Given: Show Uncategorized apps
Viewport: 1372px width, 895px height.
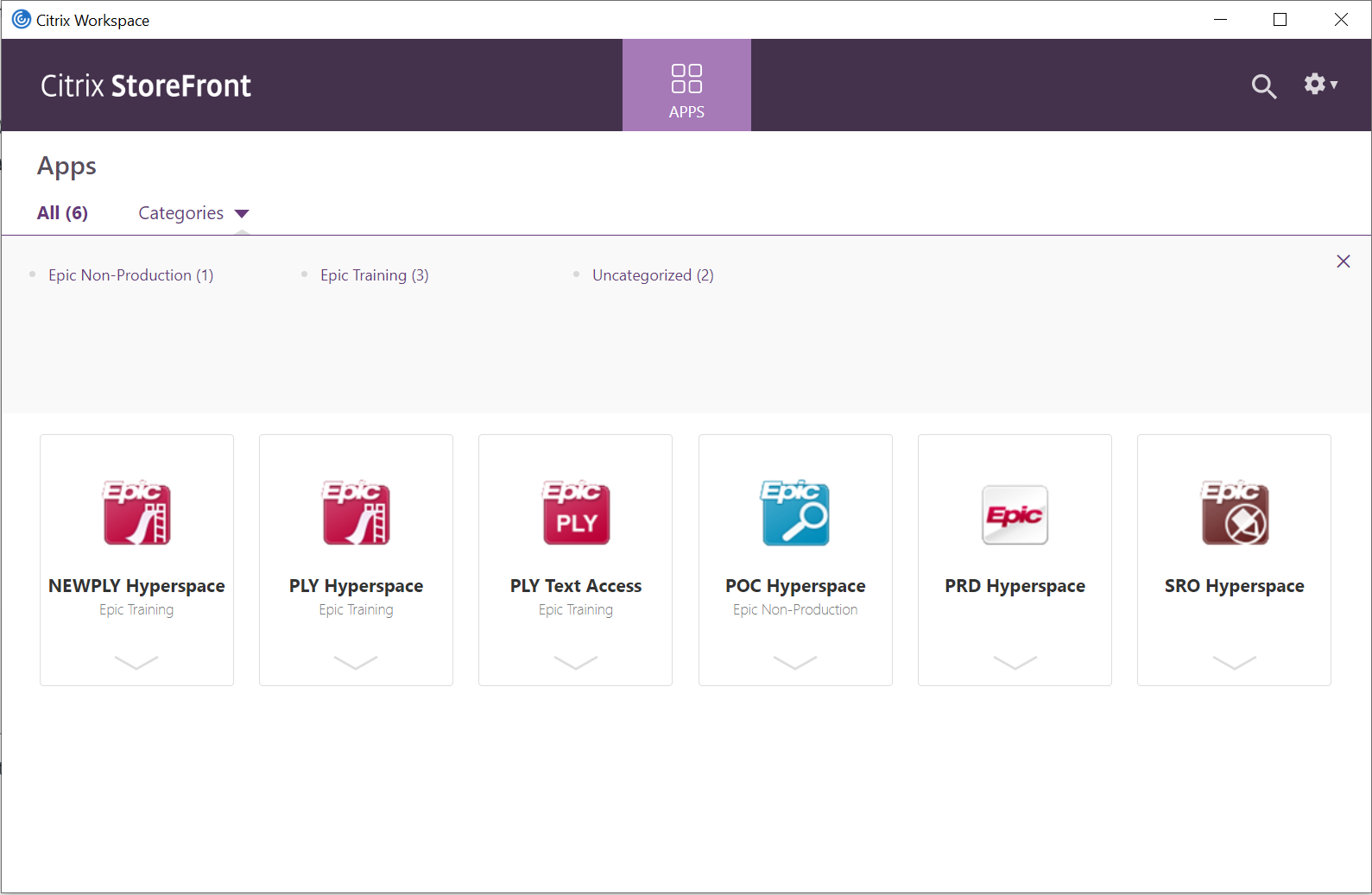Looking at the screenshot, I should (x=653, y=275).
